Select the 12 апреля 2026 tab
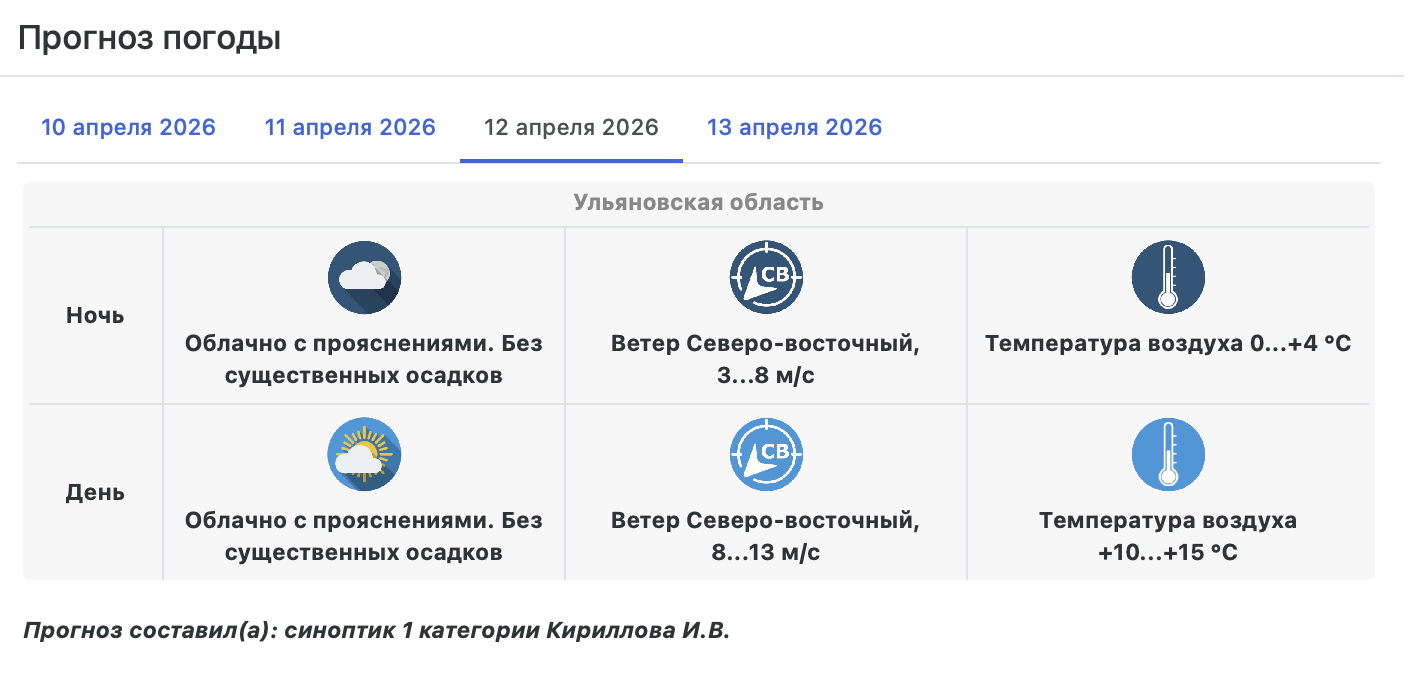 tap(571, 128)
